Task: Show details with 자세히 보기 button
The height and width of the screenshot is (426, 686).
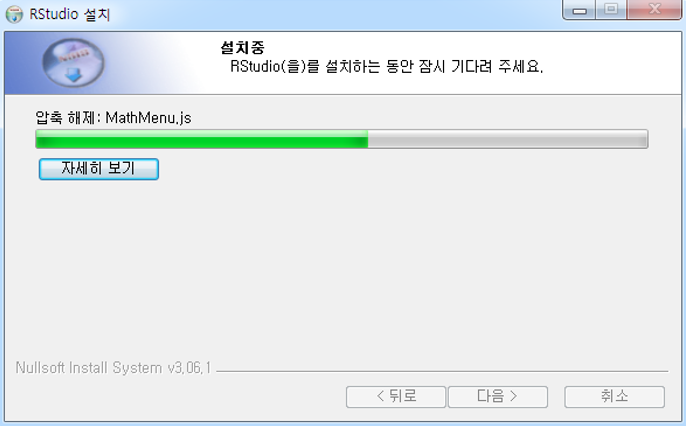Action: click(x=99, y=169)
